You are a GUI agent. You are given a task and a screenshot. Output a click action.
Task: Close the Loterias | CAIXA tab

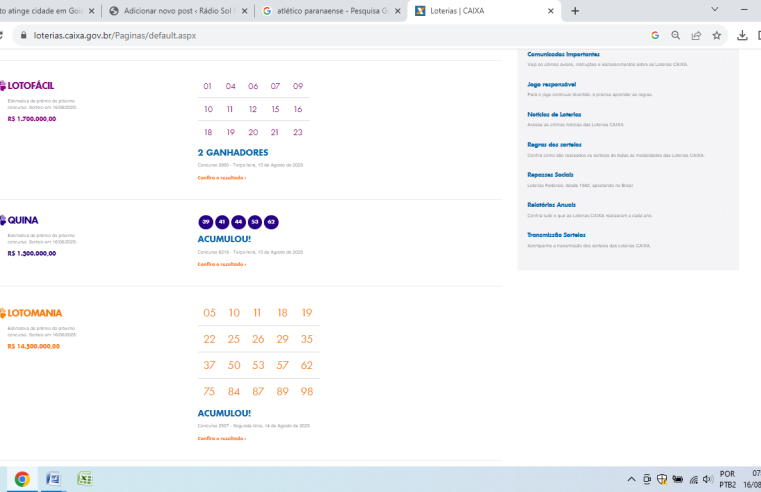coord(551,11)
